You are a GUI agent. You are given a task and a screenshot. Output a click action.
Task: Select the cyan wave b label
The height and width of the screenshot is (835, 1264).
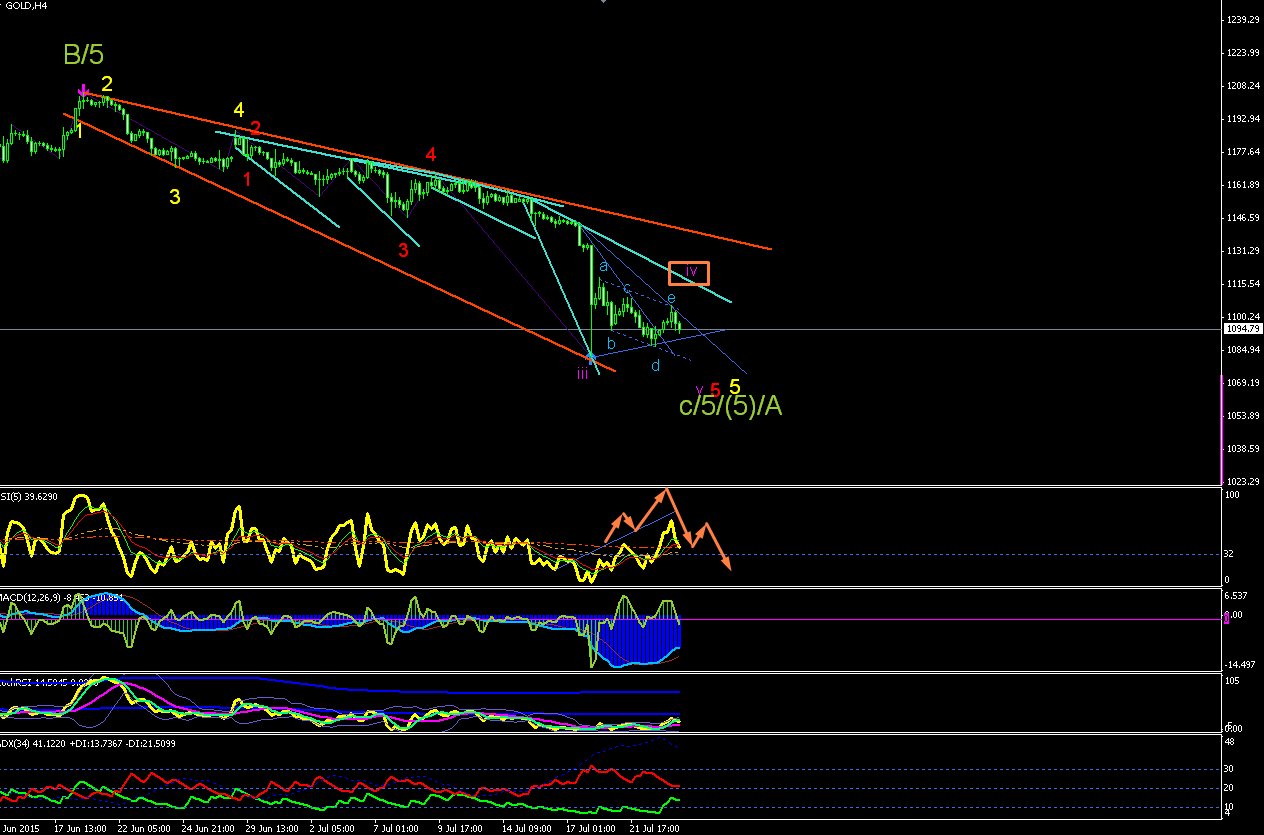pos(611,343)
